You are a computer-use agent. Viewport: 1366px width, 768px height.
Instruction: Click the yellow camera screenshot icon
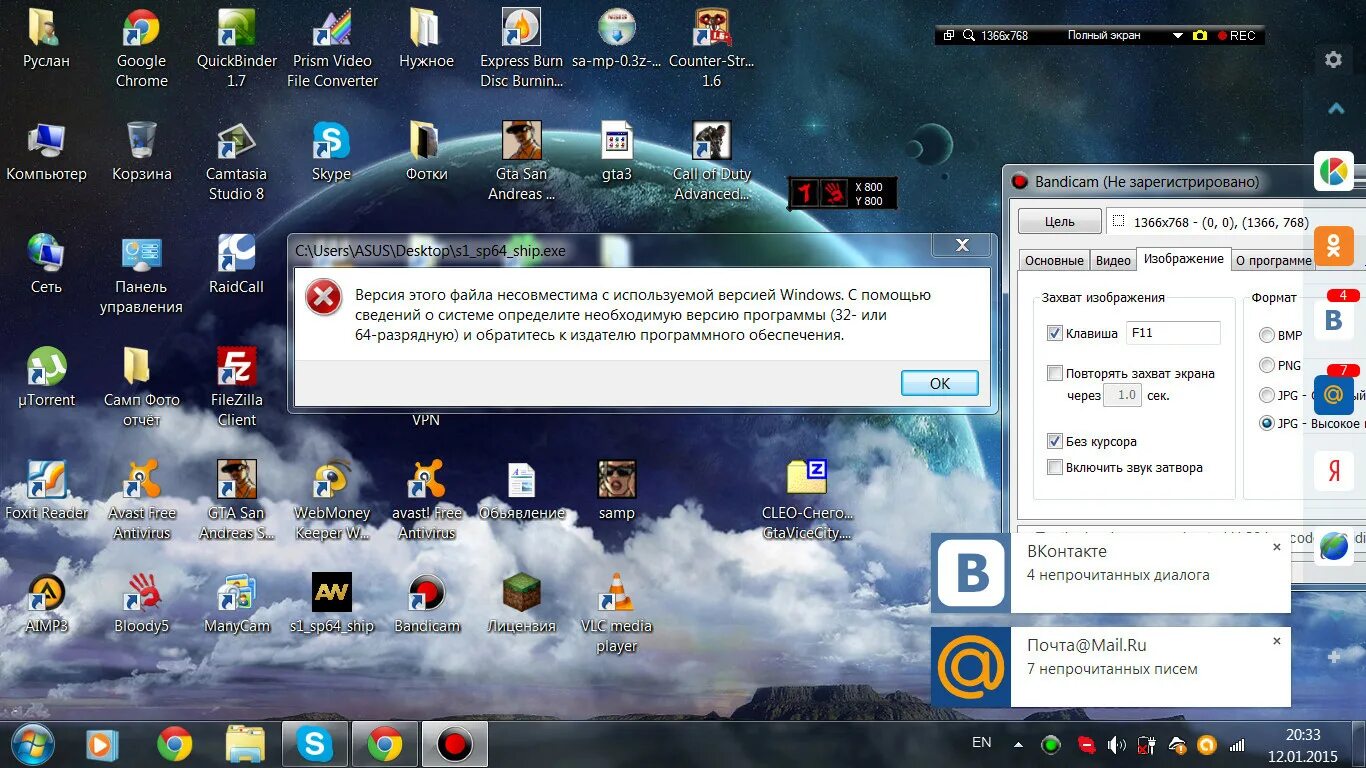[x=1200, y=35]
